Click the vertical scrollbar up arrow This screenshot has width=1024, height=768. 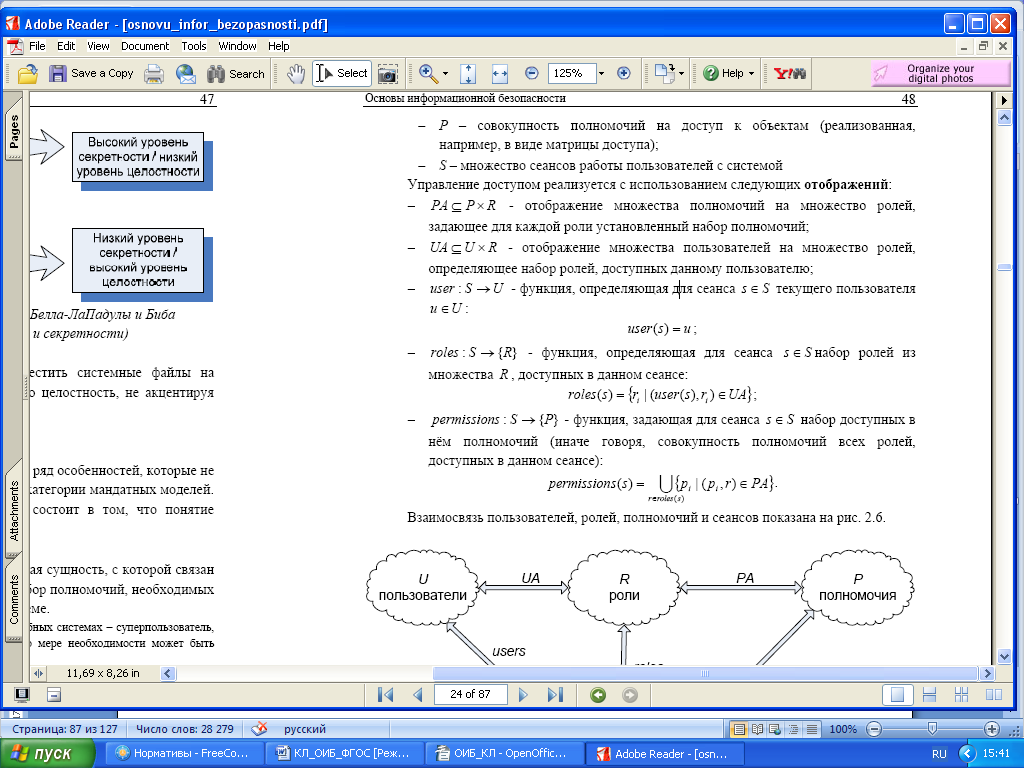(1004, 118)
